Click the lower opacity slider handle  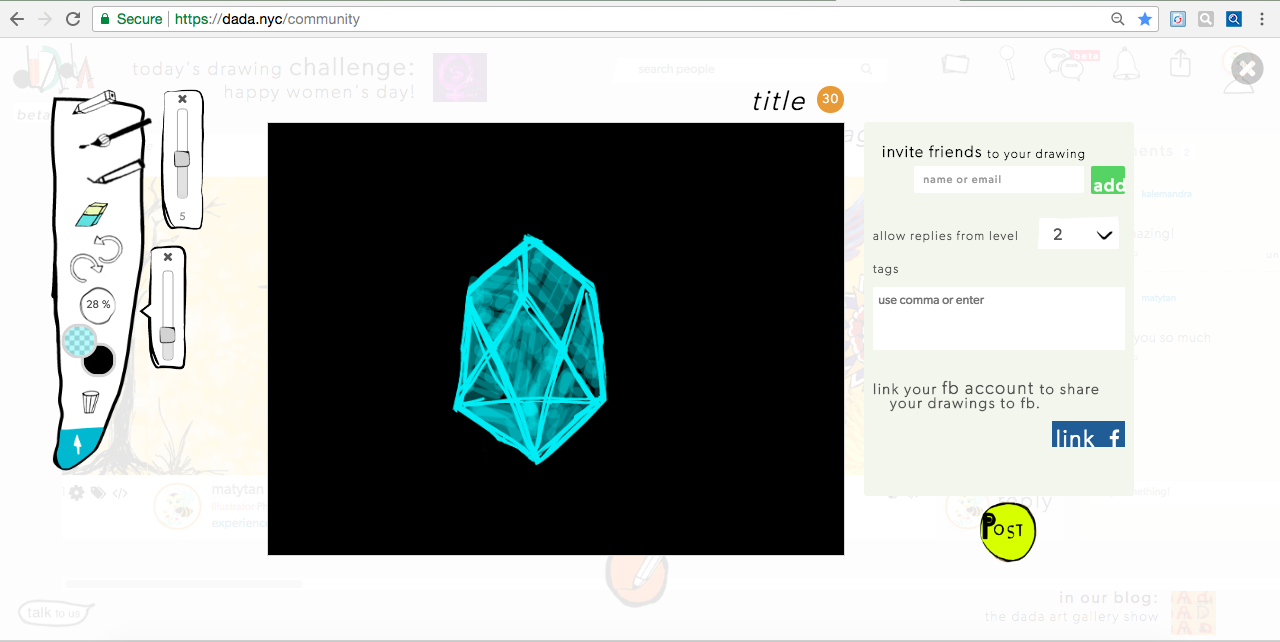click(x=167, y=335)
